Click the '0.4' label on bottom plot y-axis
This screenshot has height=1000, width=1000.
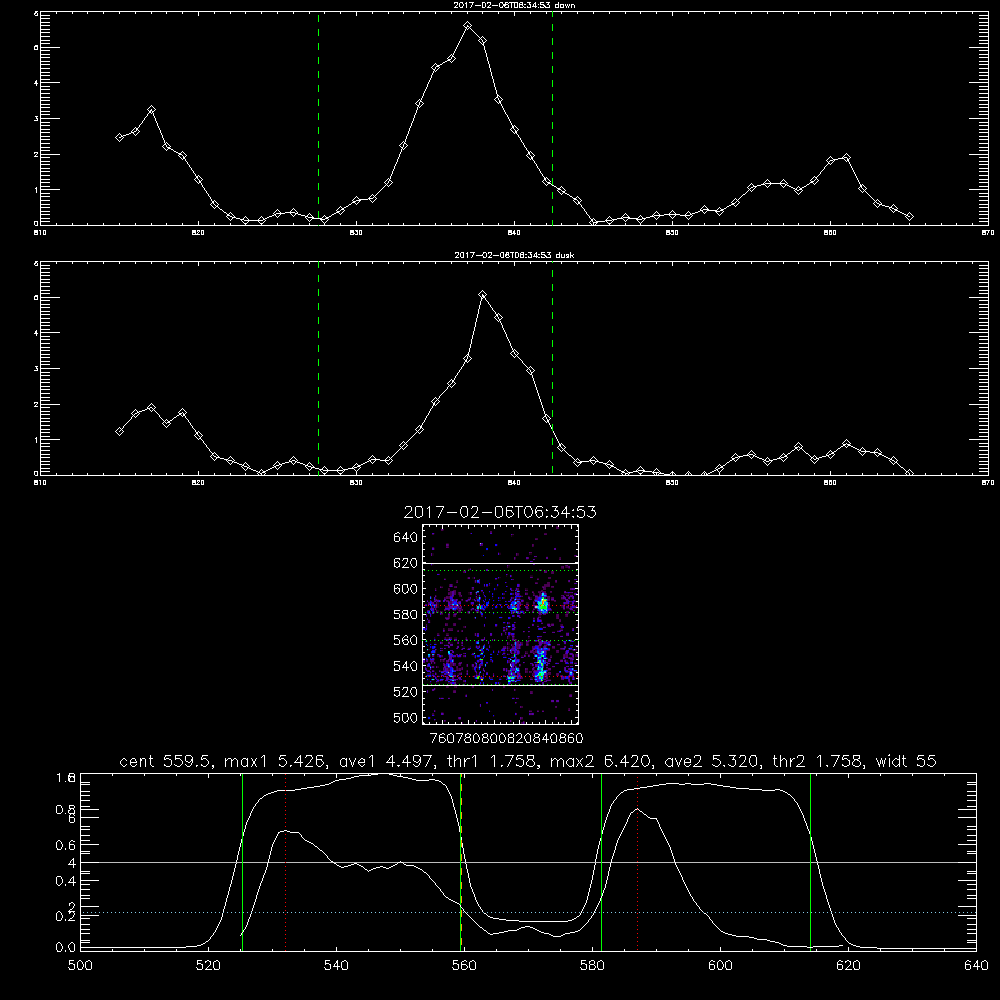tap(66, 881)
